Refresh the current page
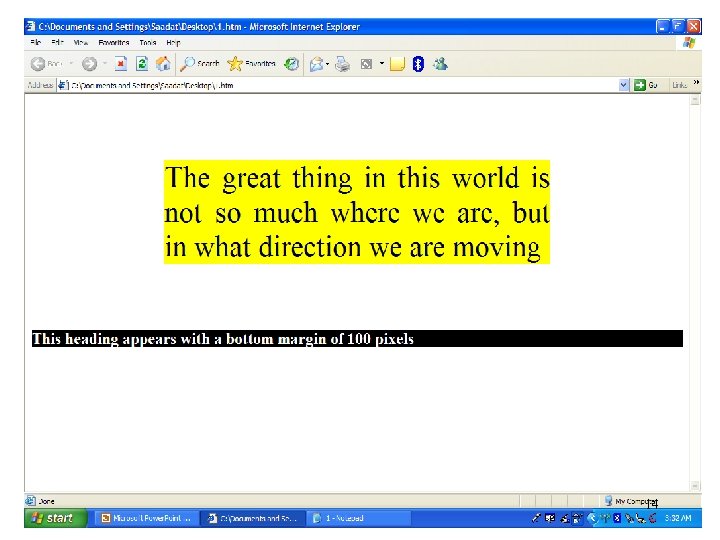 pyautogui.click(x=142, y=64)
